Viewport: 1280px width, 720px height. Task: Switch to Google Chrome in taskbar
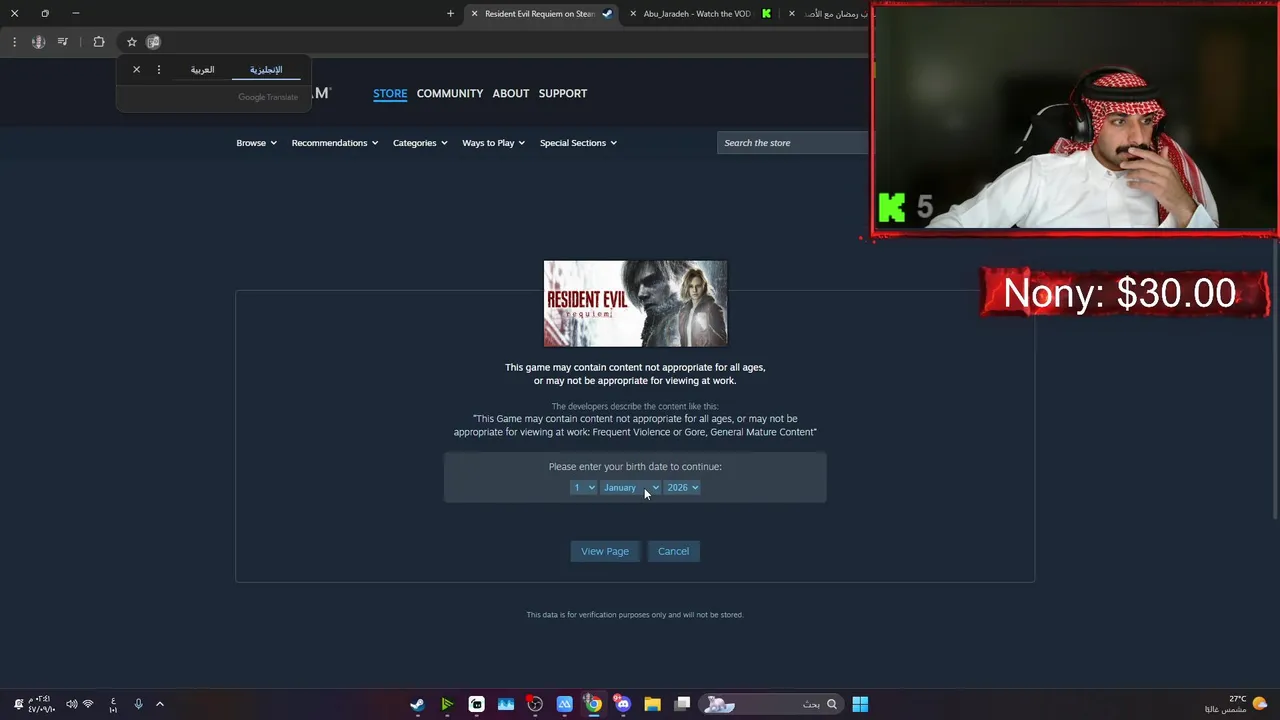[x=594, y=704]
